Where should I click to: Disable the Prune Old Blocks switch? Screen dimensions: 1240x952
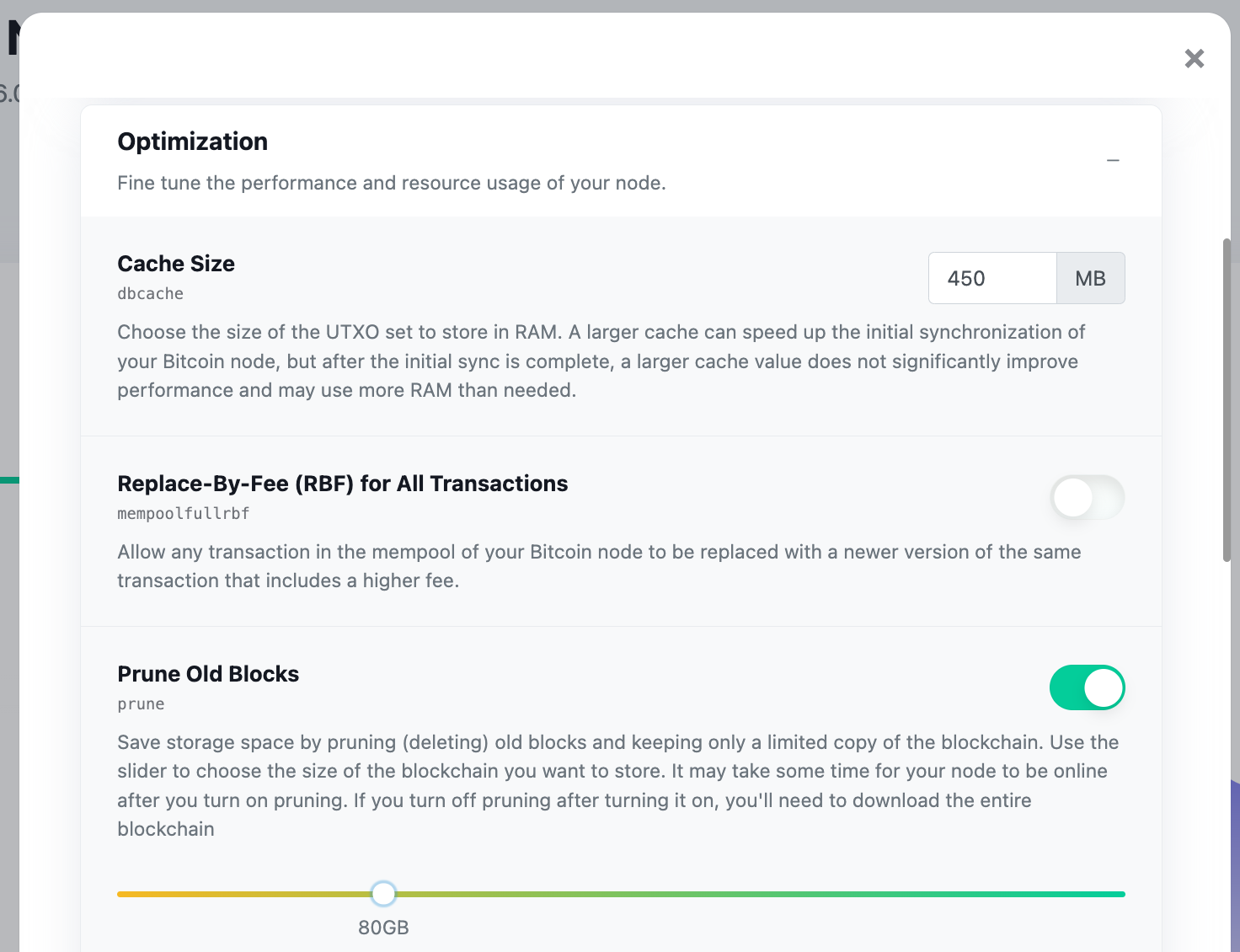click(1087, 688)
